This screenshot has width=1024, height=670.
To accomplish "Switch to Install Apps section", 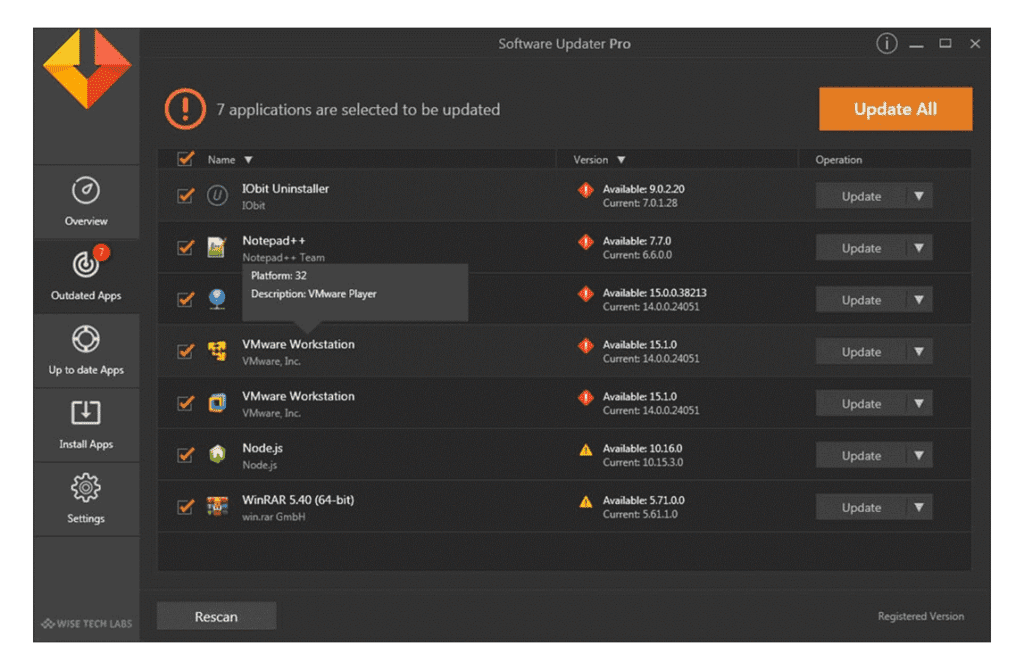I will coord(86,425).
